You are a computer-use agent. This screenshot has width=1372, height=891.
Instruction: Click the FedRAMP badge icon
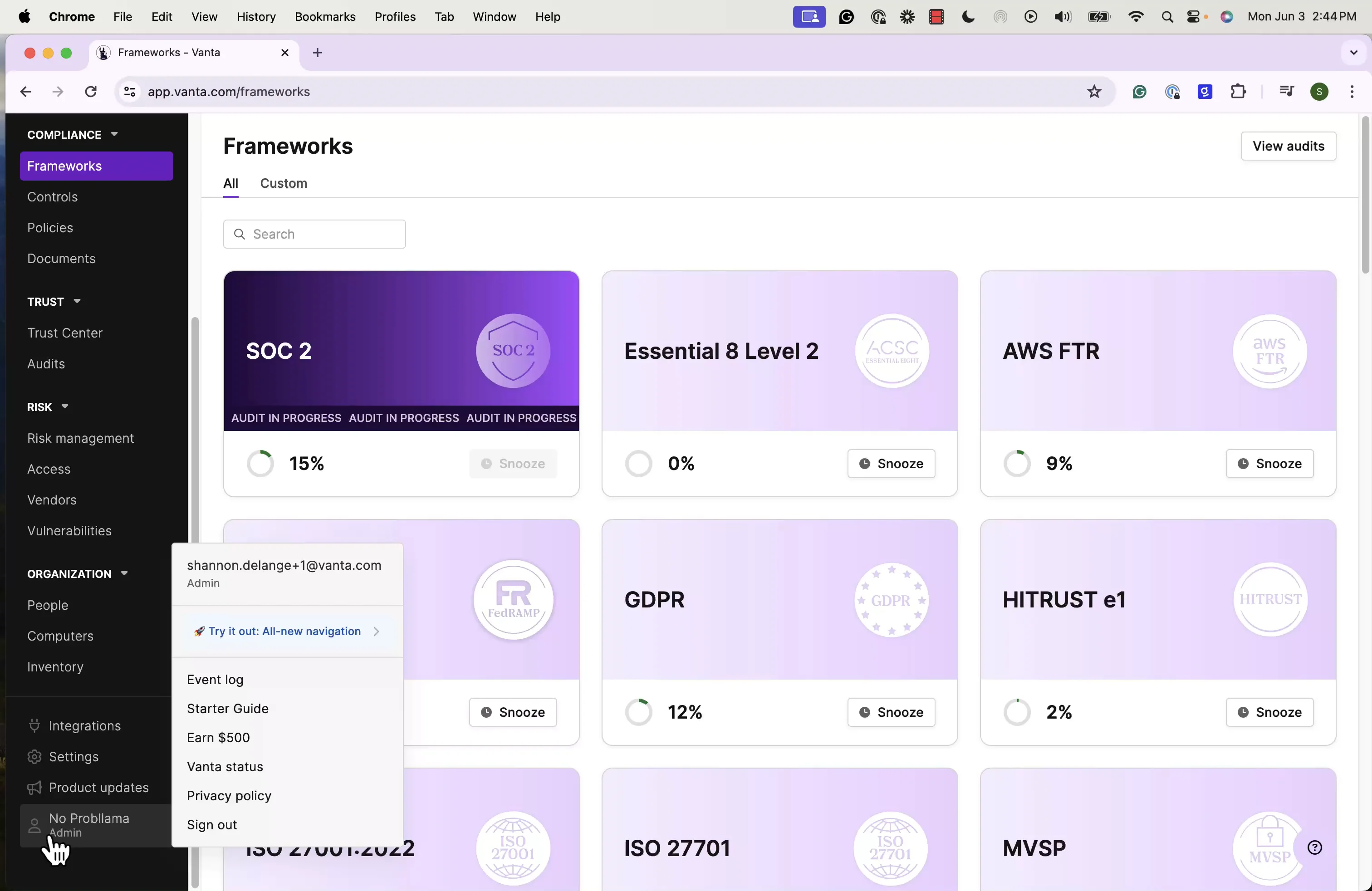coord(513,600)
